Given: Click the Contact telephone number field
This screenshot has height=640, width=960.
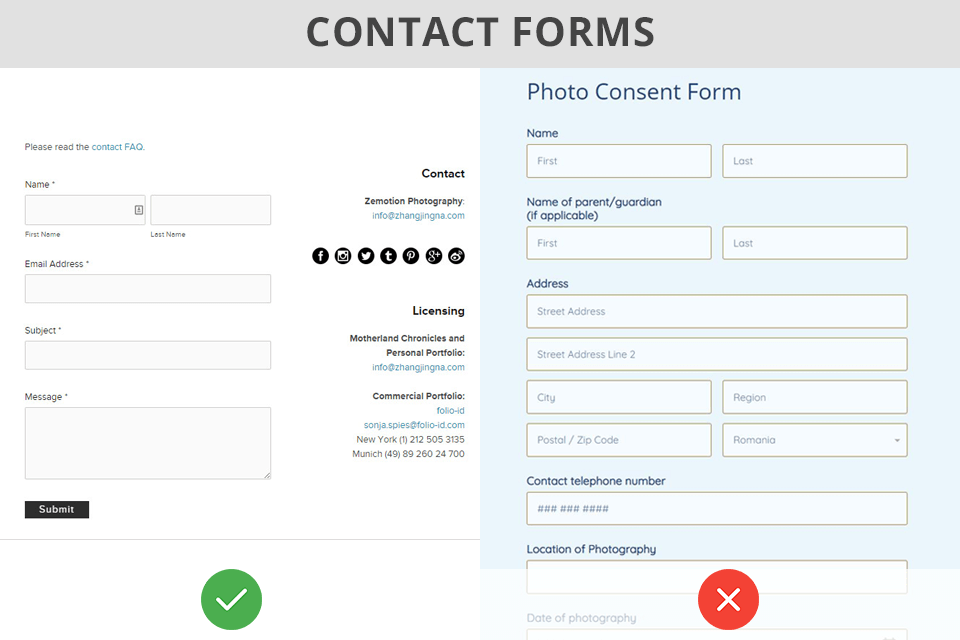Looking at the screenshot, I should tap(717, 508).
